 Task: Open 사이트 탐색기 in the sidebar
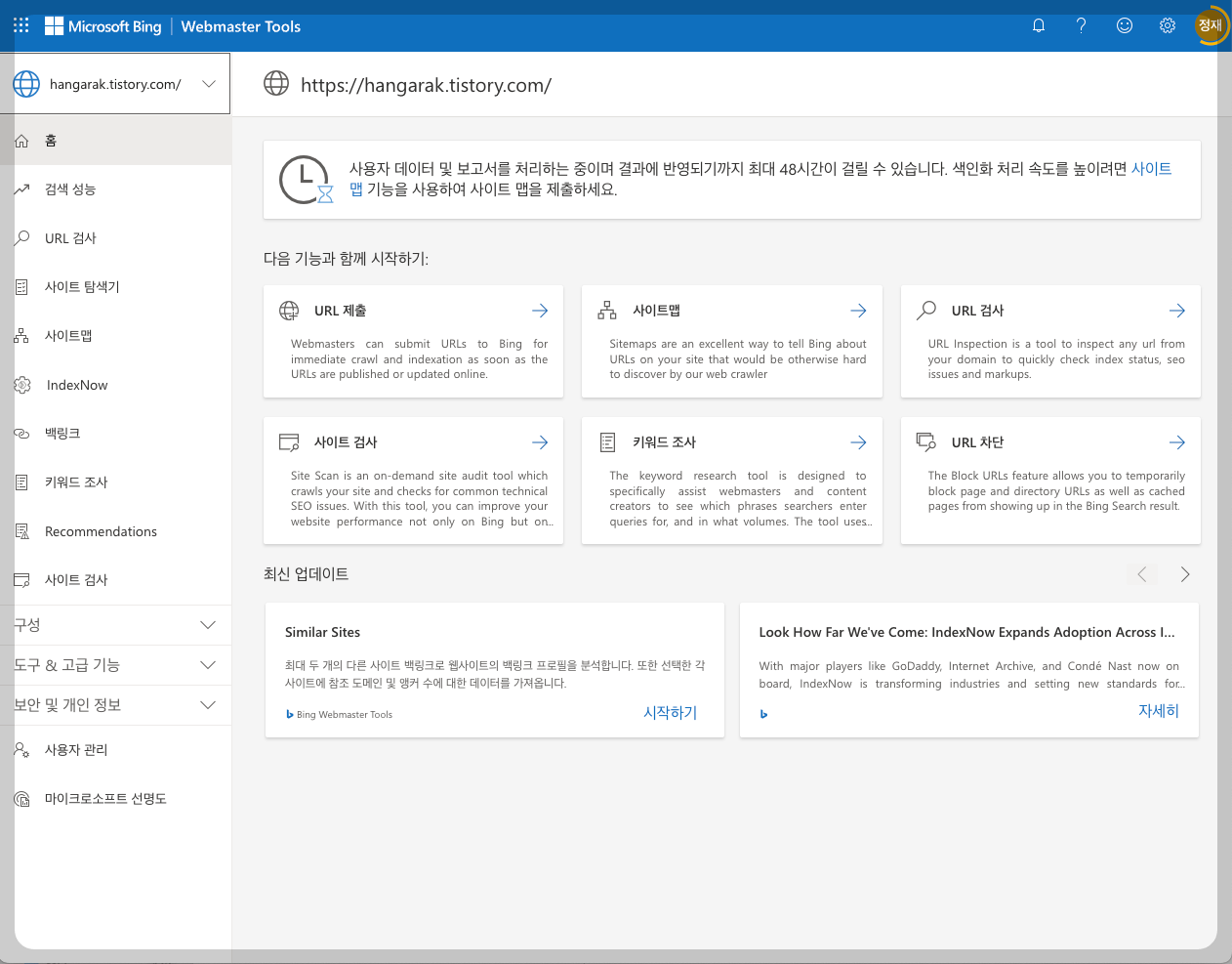pyautogui.click(x=115, y=287)
